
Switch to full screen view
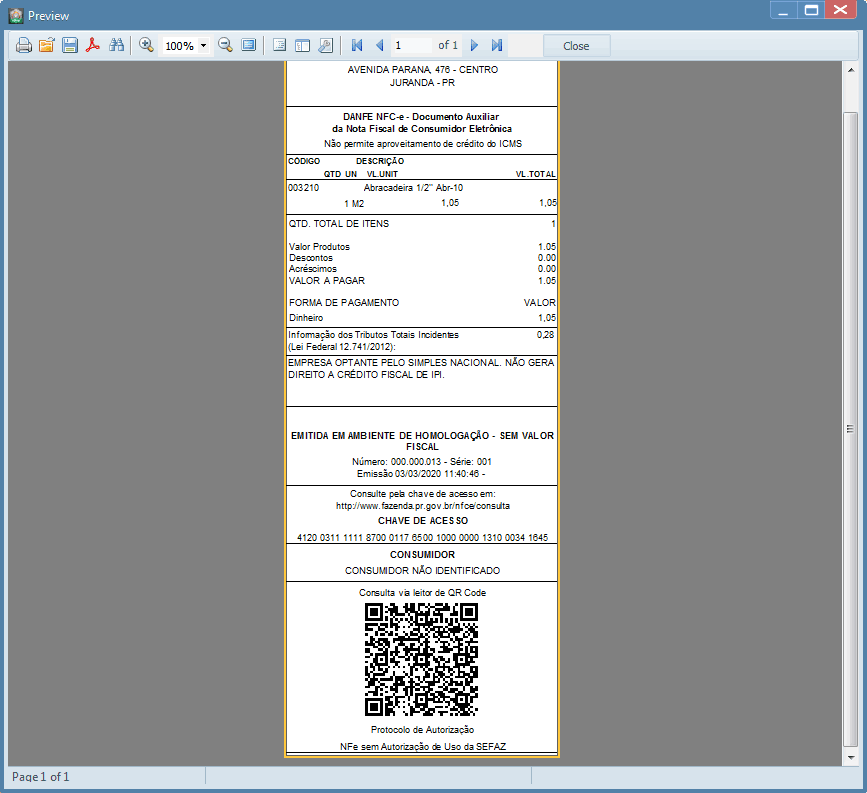(248, 45)
